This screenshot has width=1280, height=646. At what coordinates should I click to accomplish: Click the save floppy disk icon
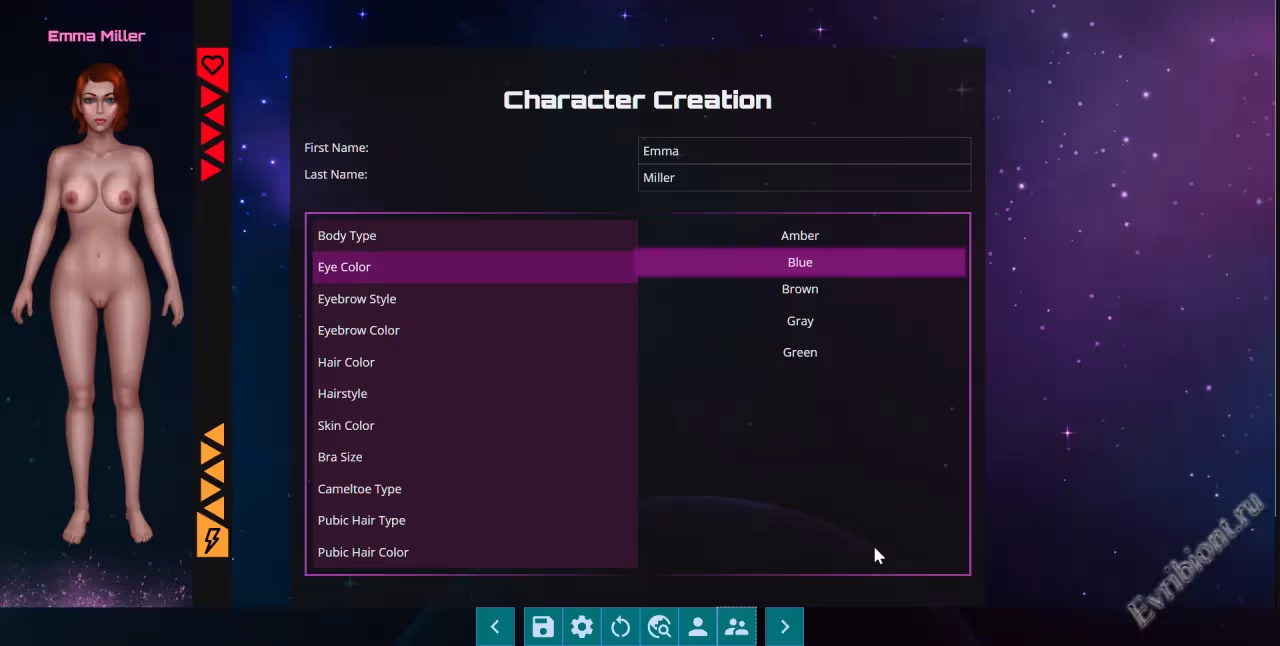[x=543, y=627]
